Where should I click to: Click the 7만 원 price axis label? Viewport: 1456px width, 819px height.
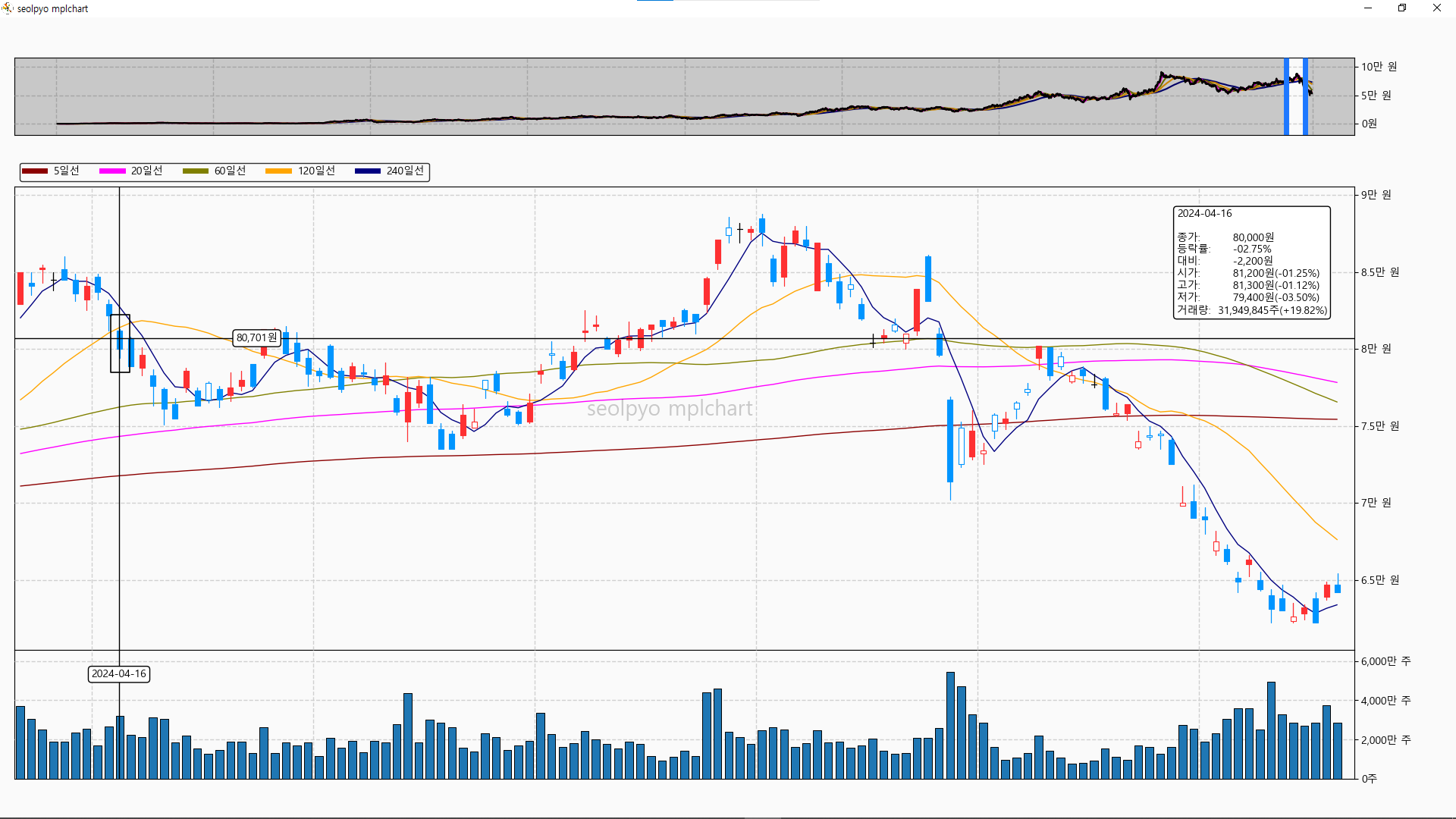[1376, 503]
